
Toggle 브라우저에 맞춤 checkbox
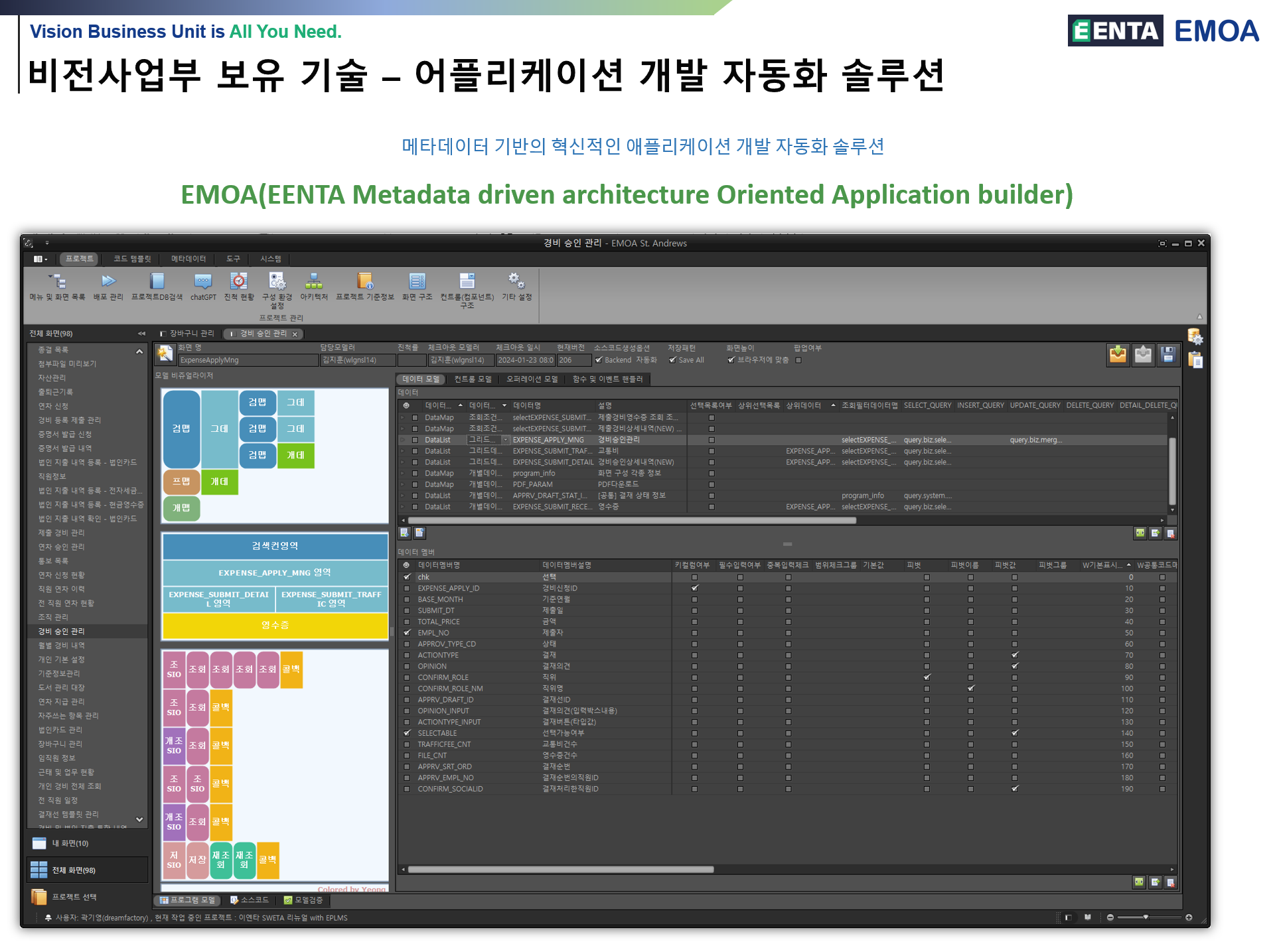[x=731, y=360]
